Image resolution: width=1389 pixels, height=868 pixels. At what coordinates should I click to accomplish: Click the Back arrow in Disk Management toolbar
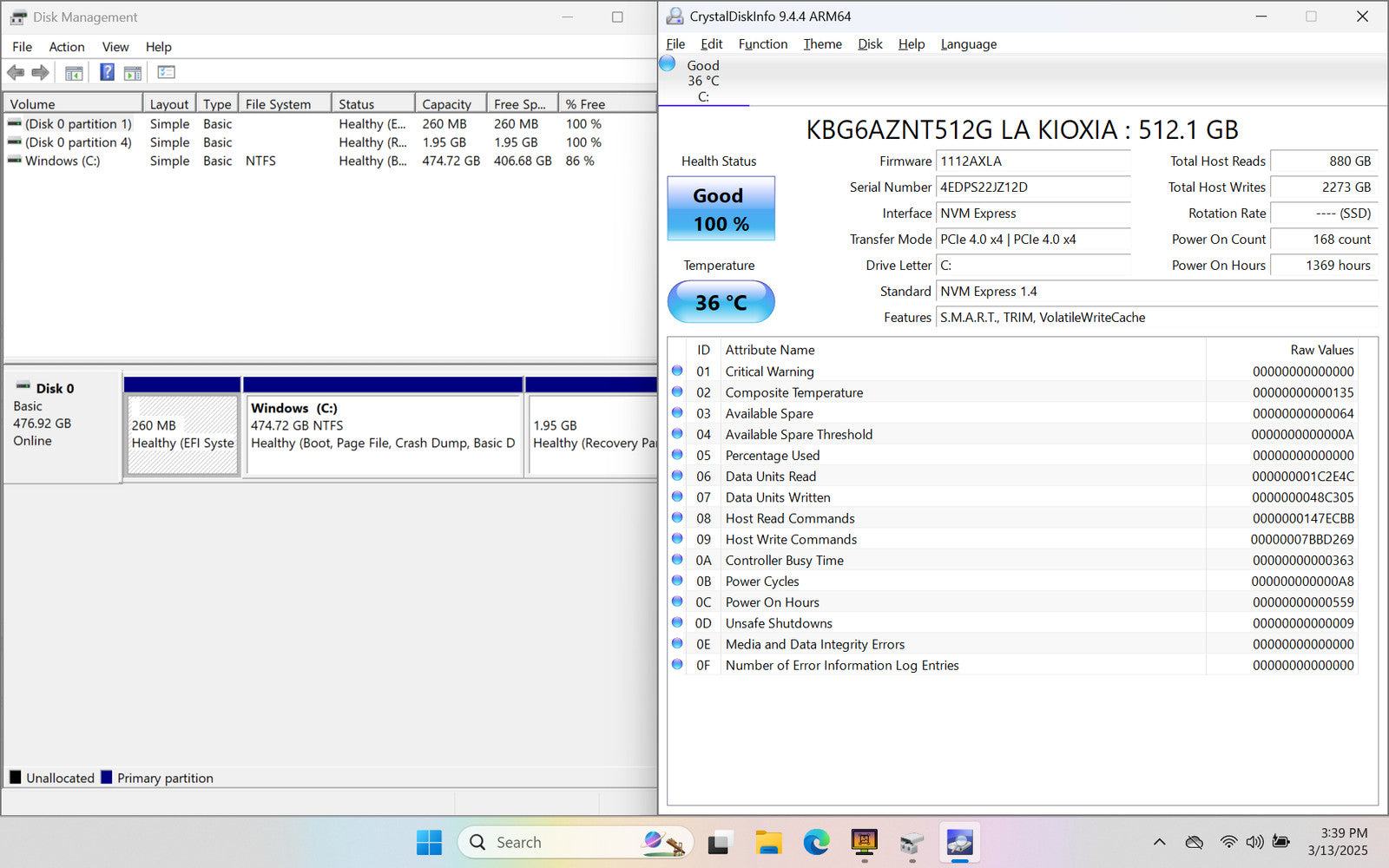pyautogui.click(x=16, y=73)
